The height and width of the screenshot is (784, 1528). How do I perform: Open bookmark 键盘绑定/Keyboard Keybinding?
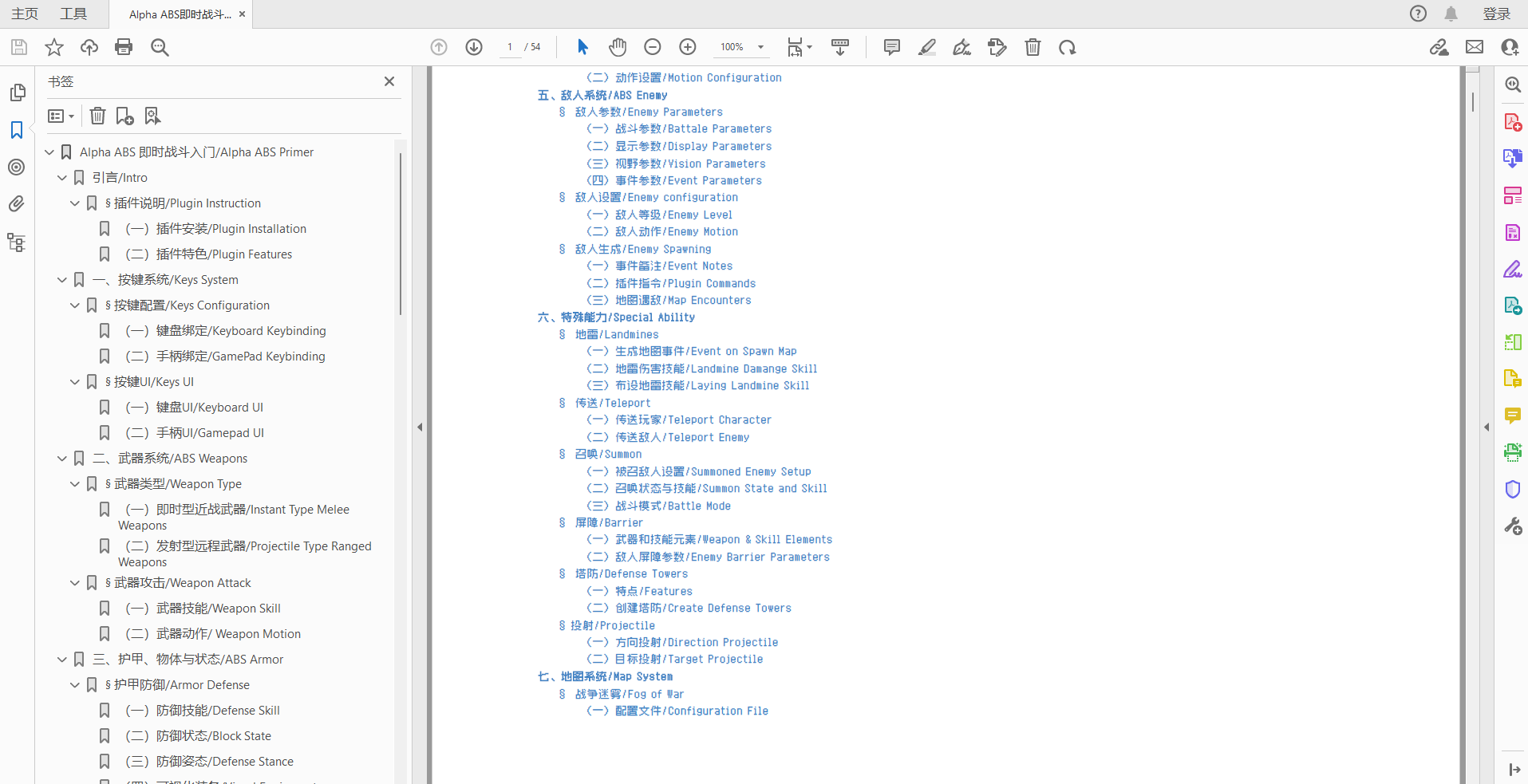tap(226, 331)
